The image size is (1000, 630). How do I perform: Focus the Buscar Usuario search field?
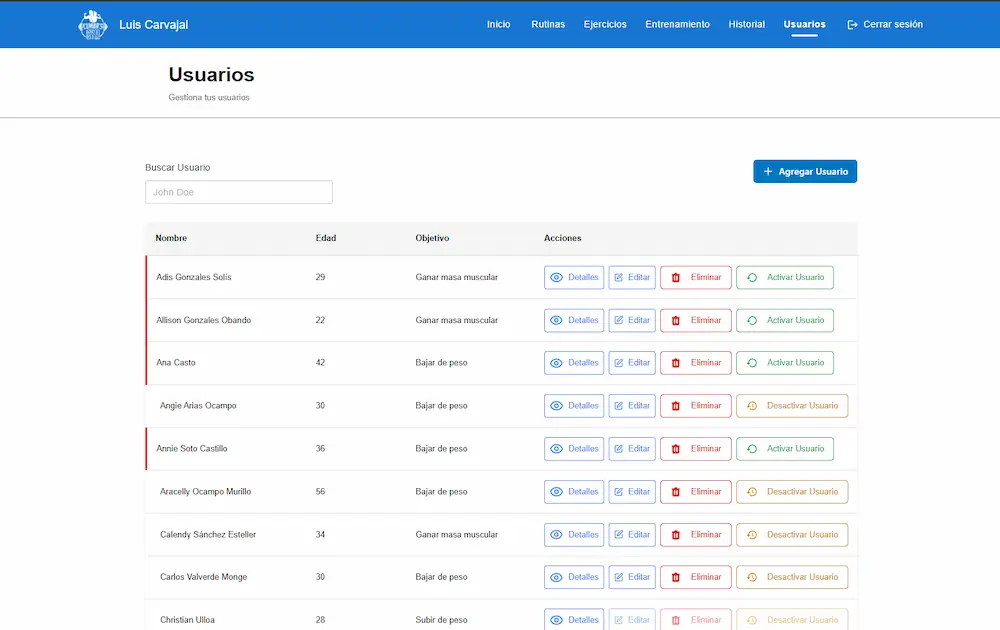pos(239,192)
